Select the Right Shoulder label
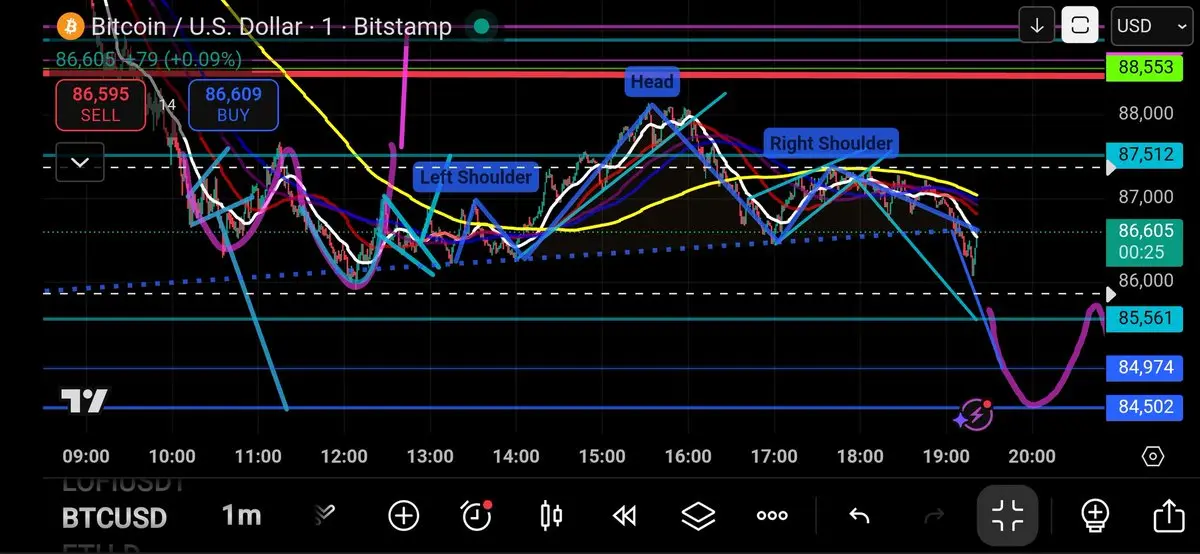The height and width of the screenshot is (554, 1200). coord(830,143)
